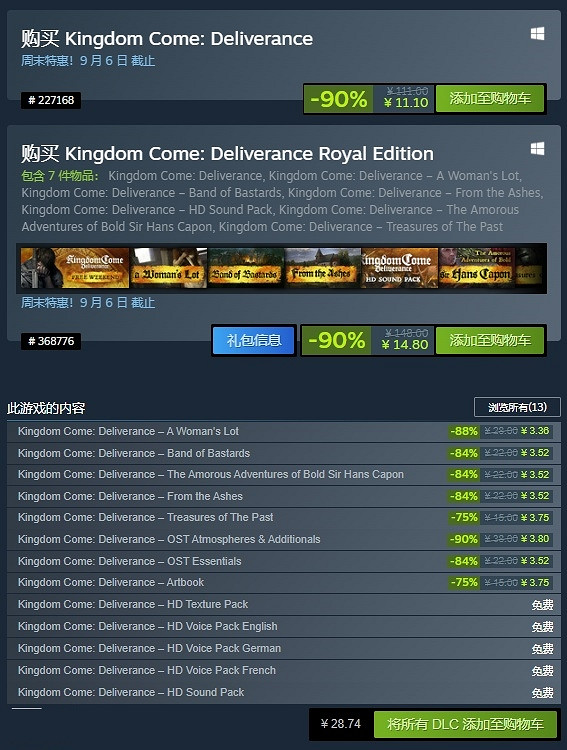Image resolution: width=567 pixels, height=750 pixels.
Task: Open A Woman's Lot DLC row
Action: tap(284, 431)
